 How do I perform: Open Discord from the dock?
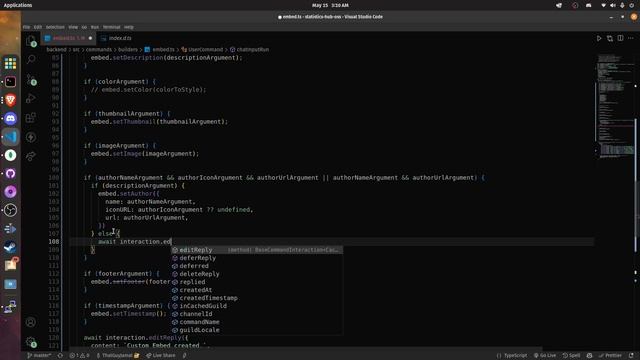click(x=11, y=118)
